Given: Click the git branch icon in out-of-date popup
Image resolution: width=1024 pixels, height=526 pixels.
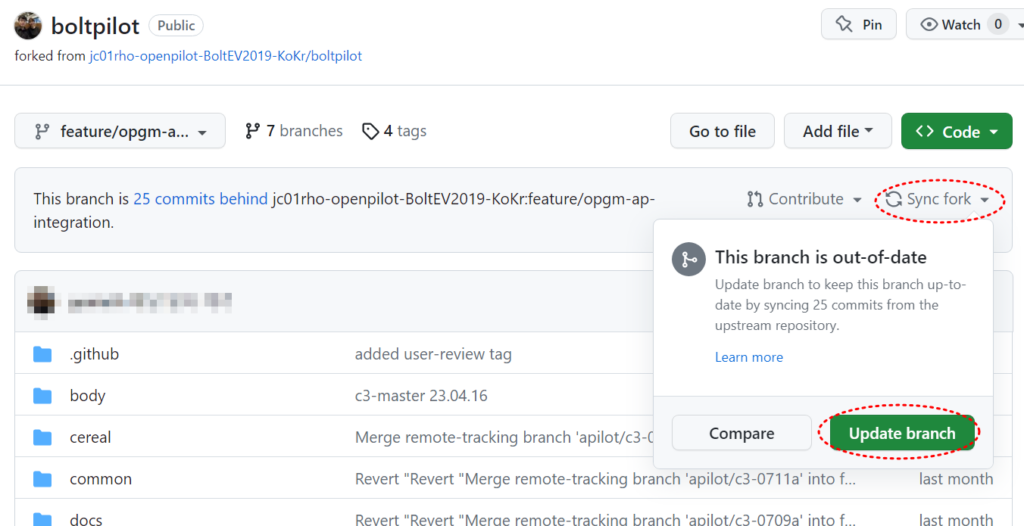Looking at the screenshot, I should 688,259.
